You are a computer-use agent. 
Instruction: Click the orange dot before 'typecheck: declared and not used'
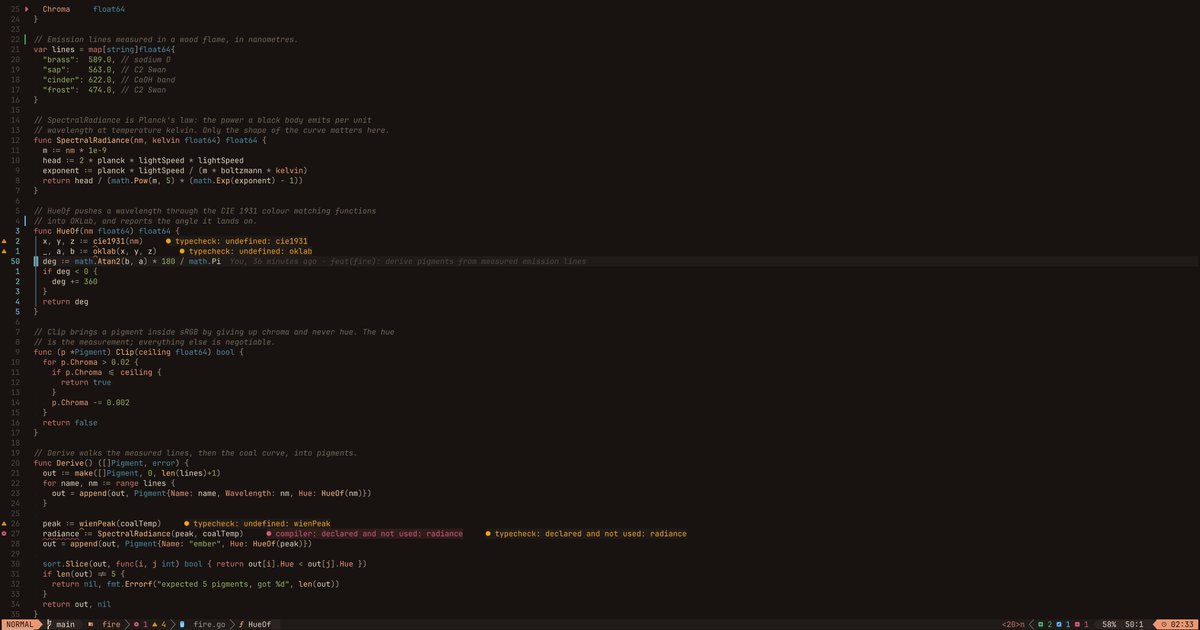click(x=488, y=534)
